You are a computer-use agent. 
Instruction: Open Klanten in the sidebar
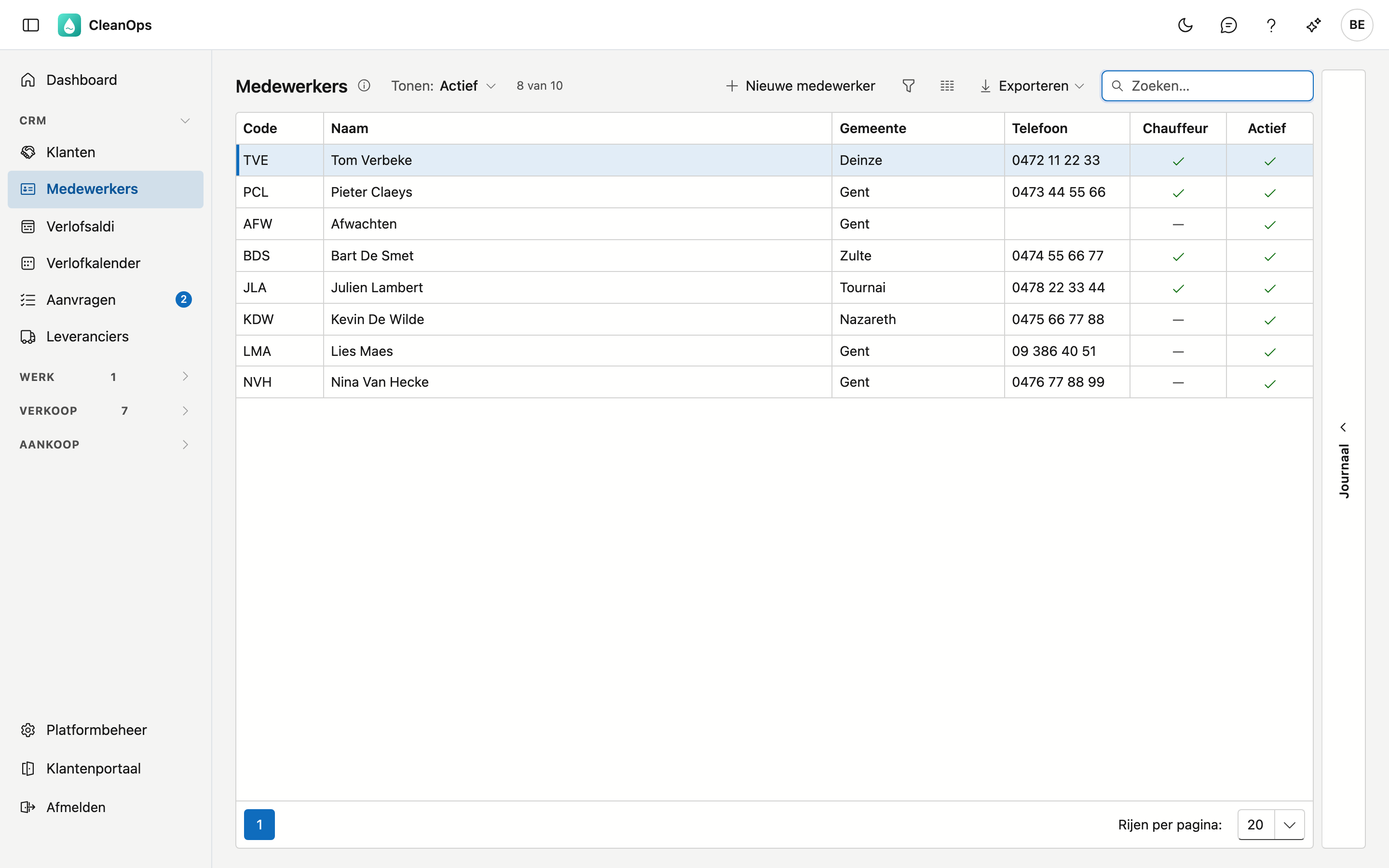pos(106,152)
